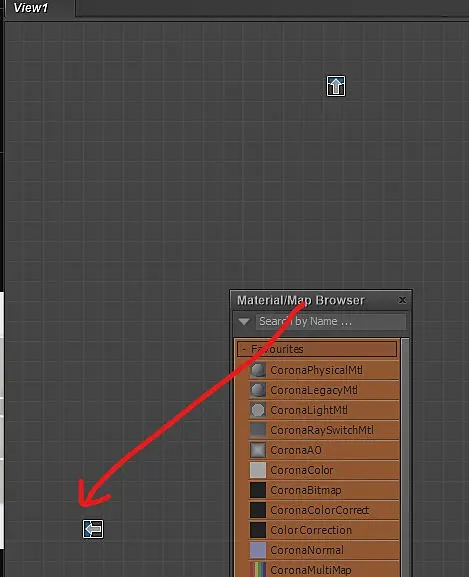Open the Material/Map Browser options dropdown arrow
469x577 pixels.
[x=244, y=322]
